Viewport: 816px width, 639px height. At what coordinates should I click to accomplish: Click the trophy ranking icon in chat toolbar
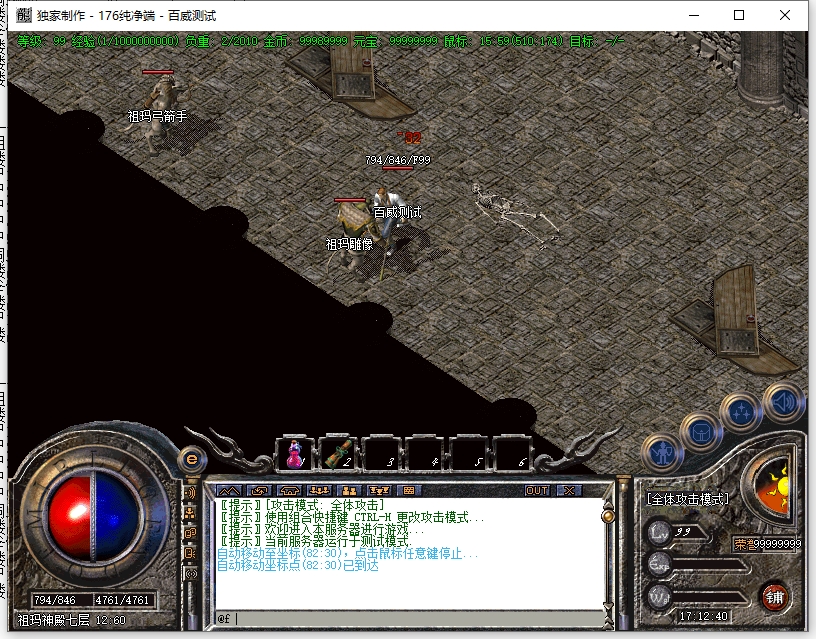click(379, 490)
